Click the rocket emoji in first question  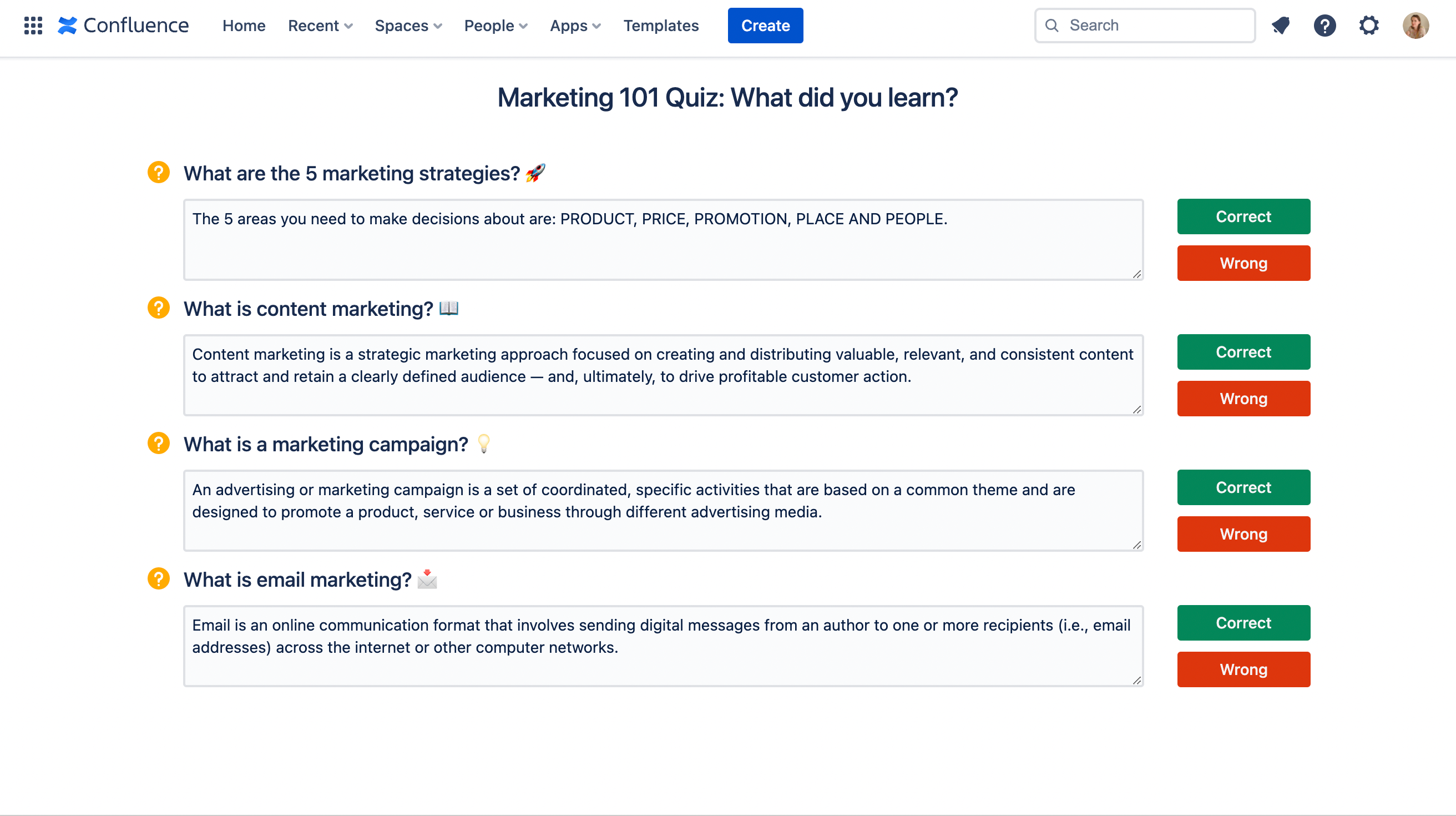[x=535, y=173]
